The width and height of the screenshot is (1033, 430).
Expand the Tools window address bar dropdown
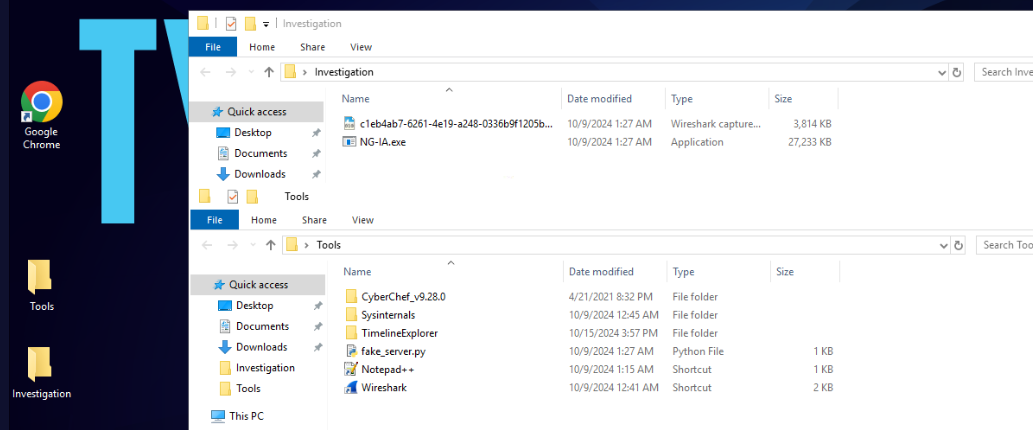click(x=942, y=245)
